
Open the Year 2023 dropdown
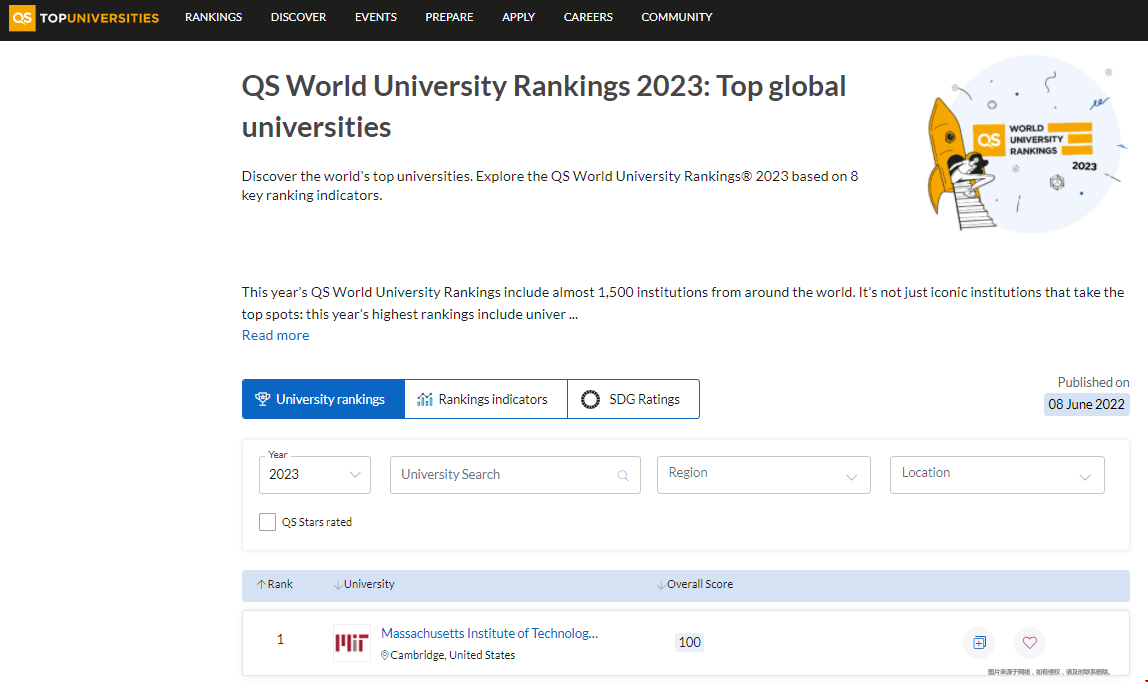pos(315,474)
